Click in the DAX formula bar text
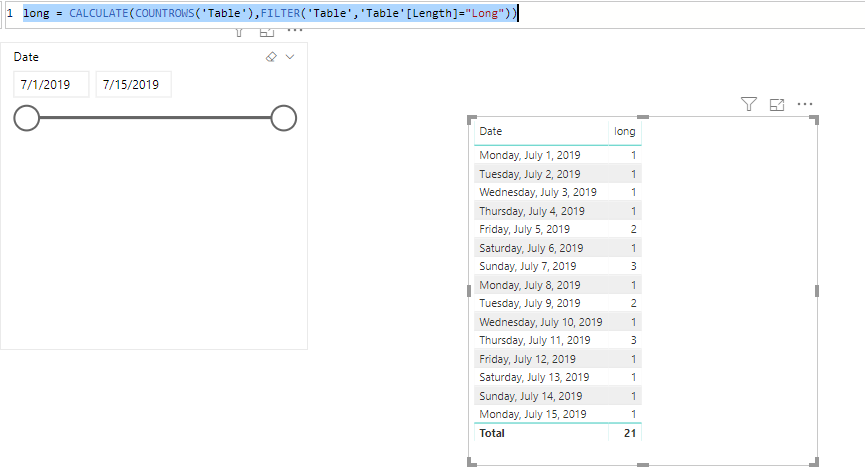This screenshot has width=865, height=475. pos(270,13)
